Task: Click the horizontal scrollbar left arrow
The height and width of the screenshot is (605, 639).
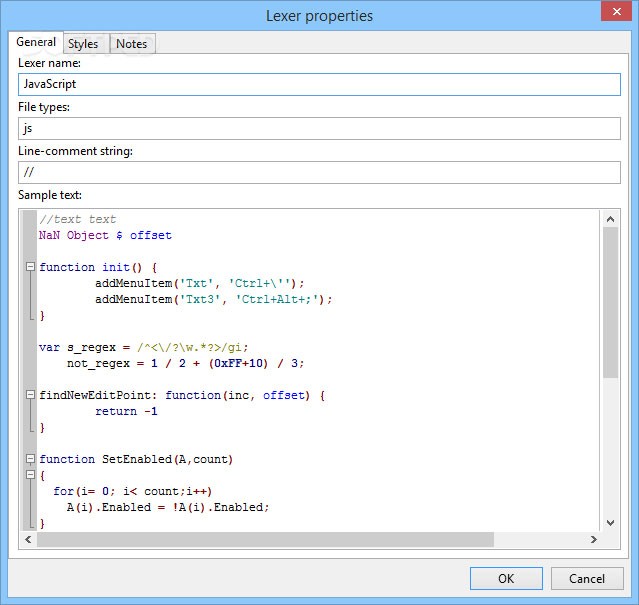Action: coord(28,539)
